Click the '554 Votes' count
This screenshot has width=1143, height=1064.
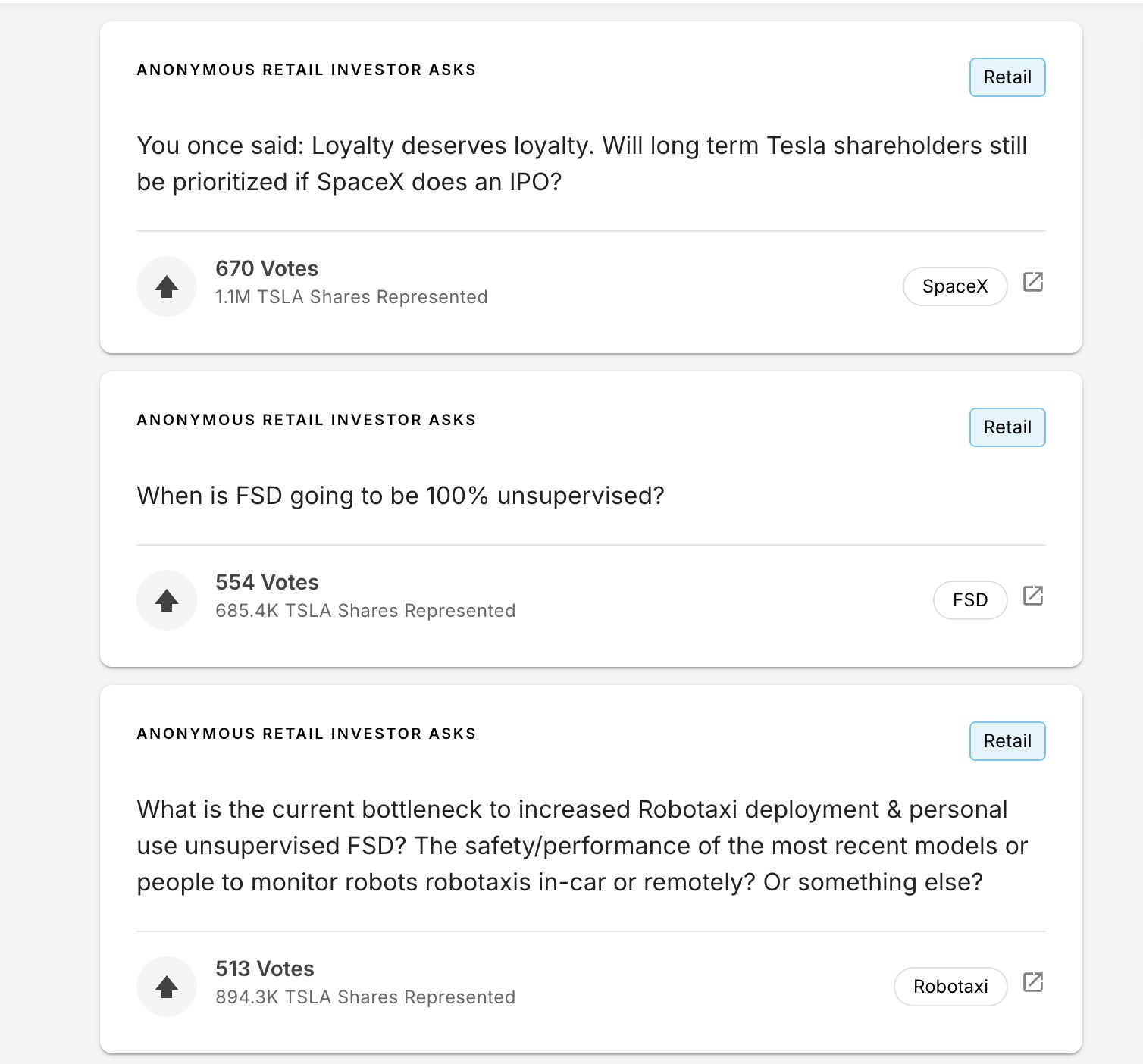pos(267,582)
